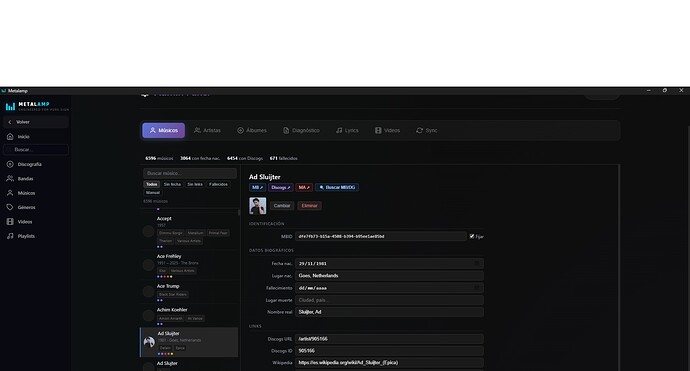Click the Buscar músico search box
The width and height of the screenshot is (690, 371).
(x=190, y=173)
